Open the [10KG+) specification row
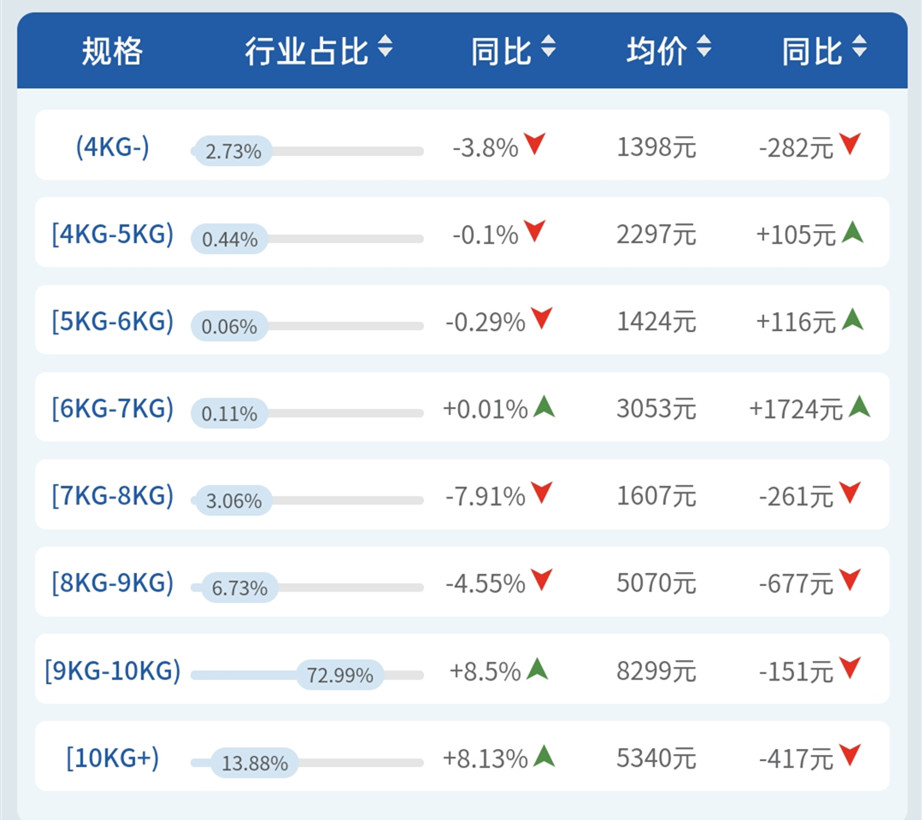The width and height of the screenshot is (922, 820). (112, 758)
